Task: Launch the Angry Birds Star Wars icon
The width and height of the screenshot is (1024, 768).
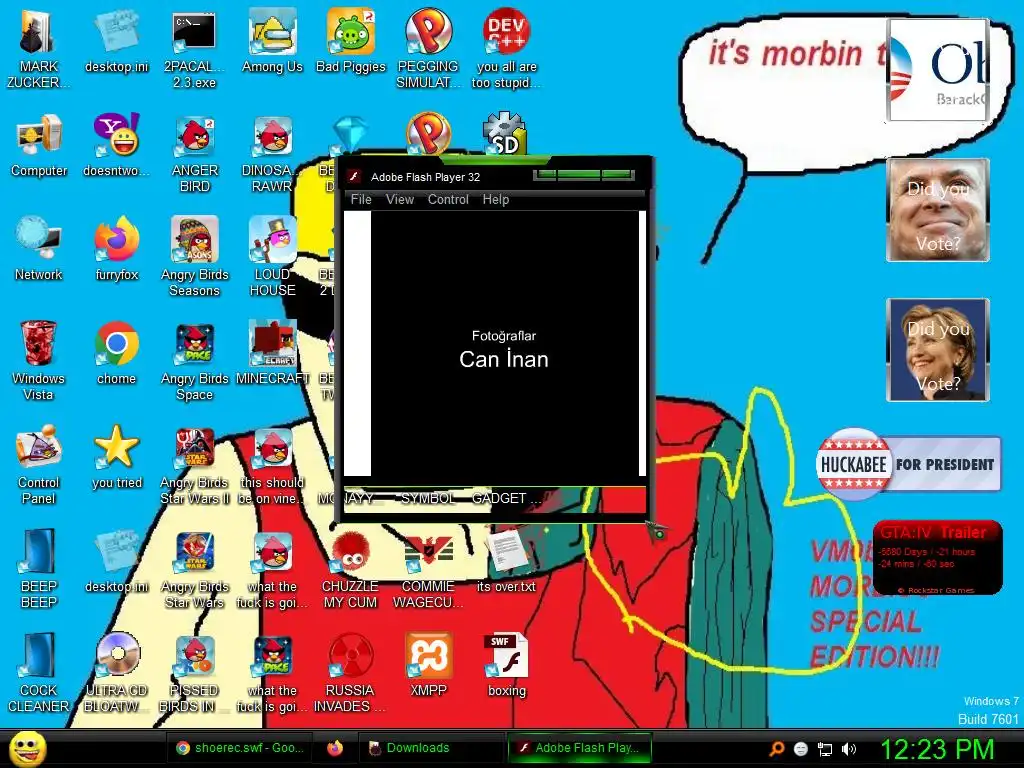Action: 195,568
